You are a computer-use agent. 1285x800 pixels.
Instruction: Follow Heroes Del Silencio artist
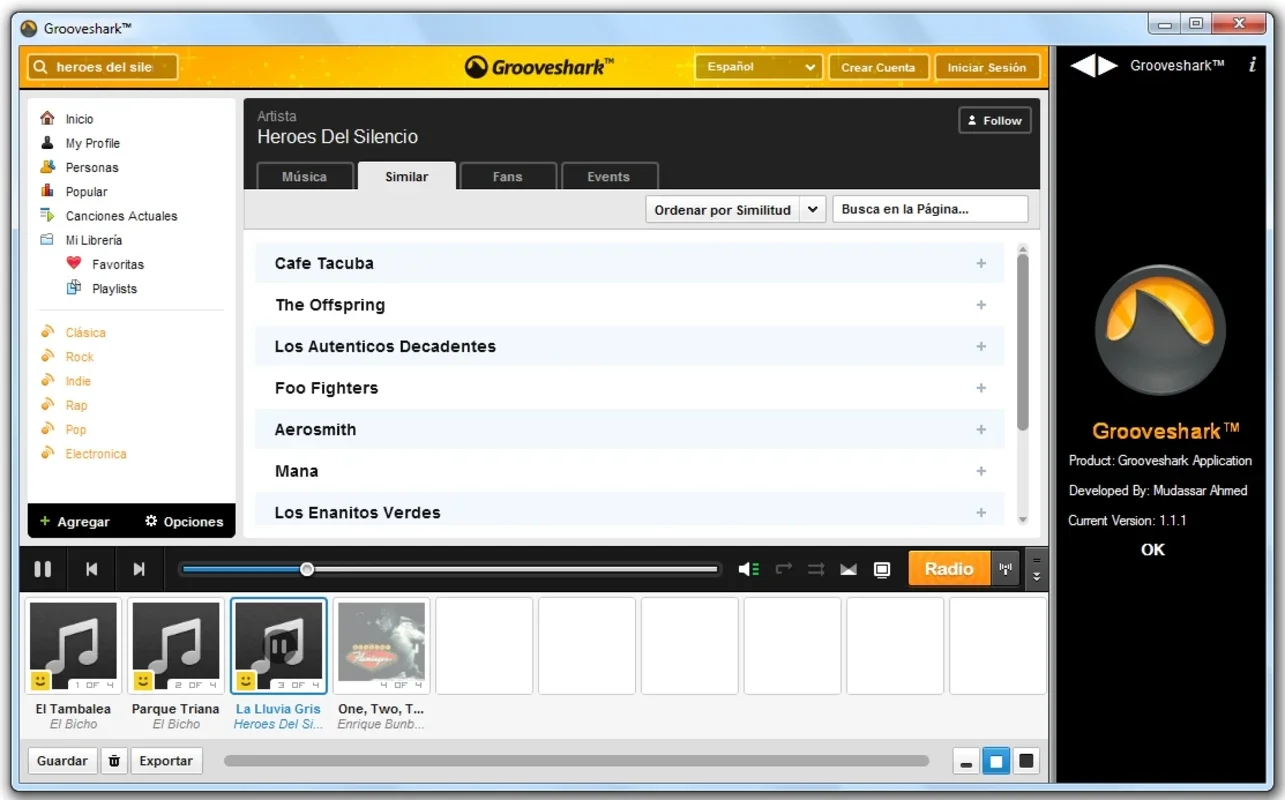[x=994, y=120]
